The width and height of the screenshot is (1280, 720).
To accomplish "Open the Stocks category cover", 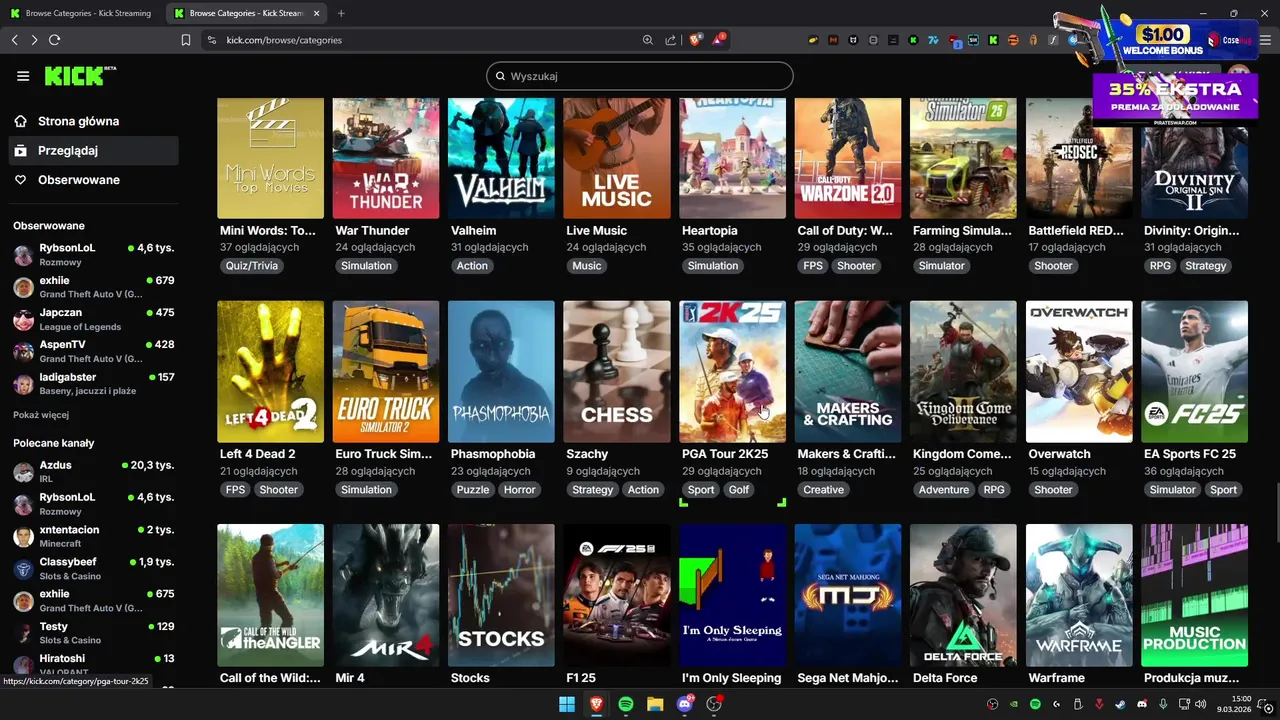I will coord(501,595).
